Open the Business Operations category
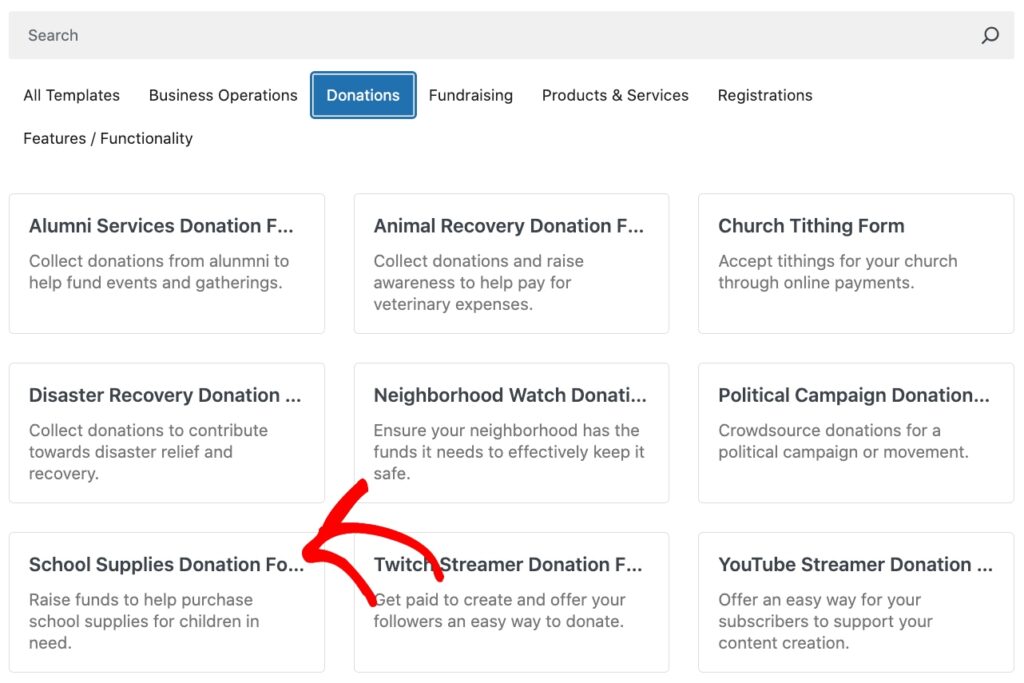 pos(223,95)
